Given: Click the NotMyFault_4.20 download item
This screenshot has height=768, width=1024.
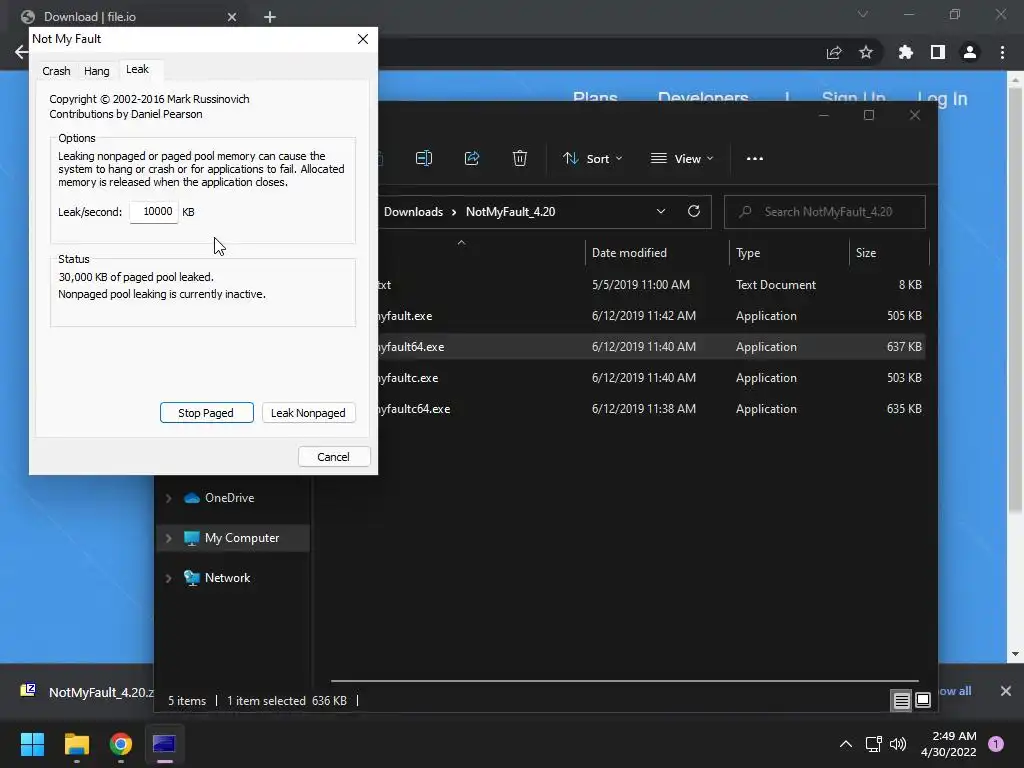Looking at the screenshot, I should (88, 692).
